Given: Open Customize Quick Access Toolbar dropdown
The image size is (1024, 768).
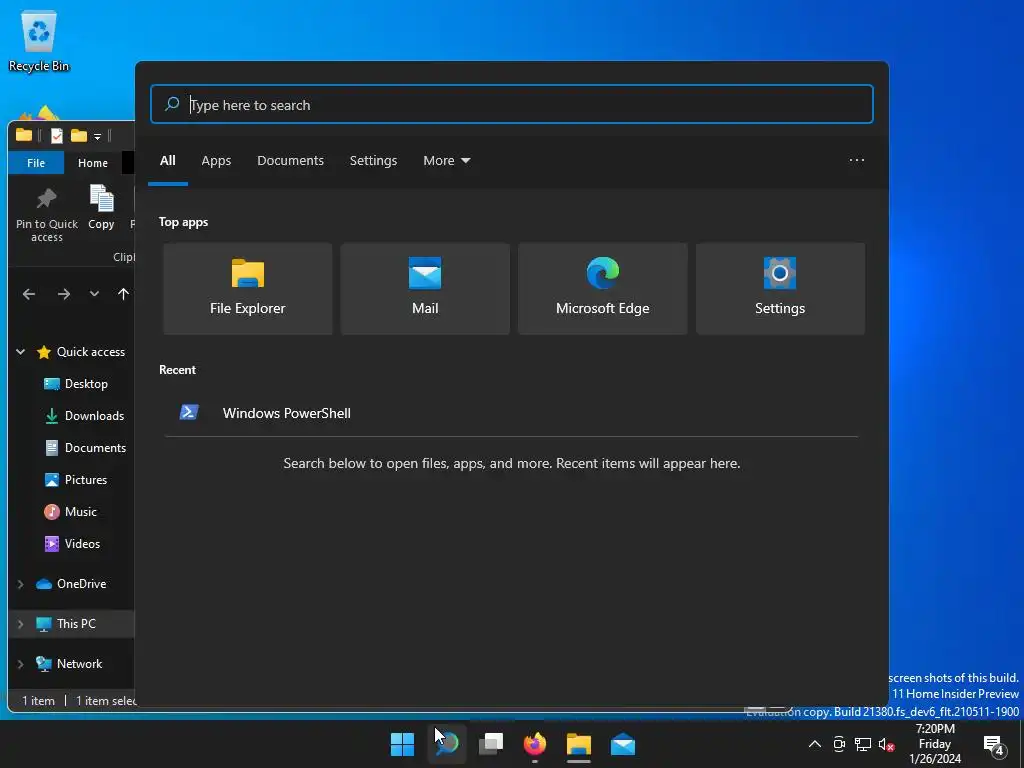Looking at the screenshot, I should click(x=97, y=136).
